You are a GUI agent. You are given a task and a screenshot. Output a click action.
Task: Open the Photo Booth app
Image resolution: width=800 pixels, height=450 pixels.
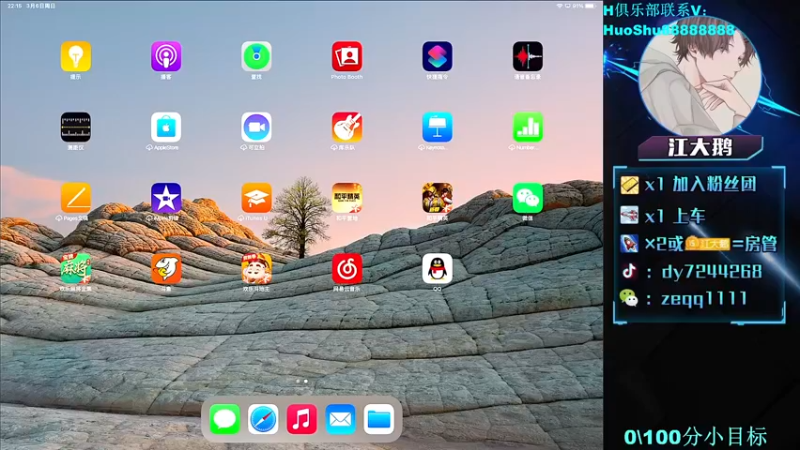tap(347, 56)
